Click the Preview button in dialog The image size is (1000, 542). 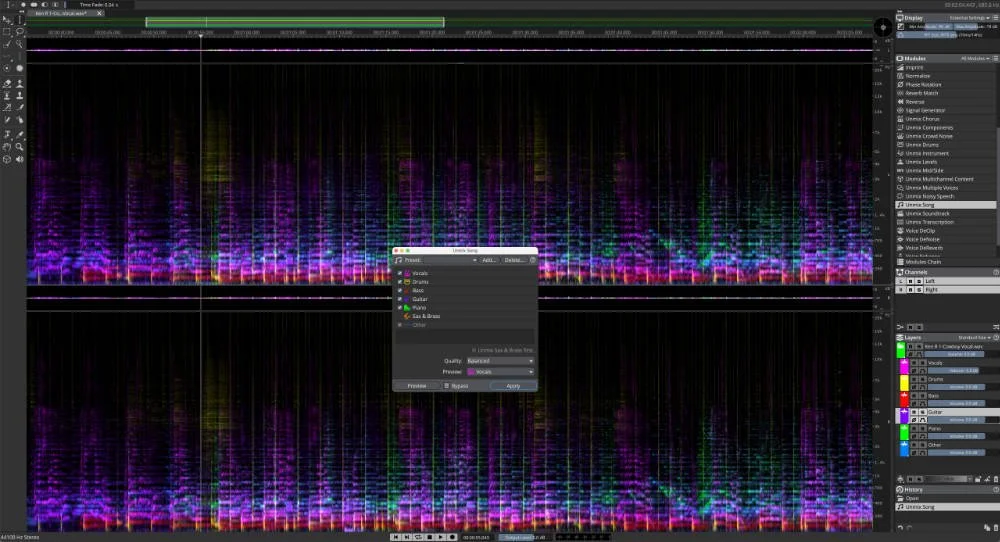point(416,386)
